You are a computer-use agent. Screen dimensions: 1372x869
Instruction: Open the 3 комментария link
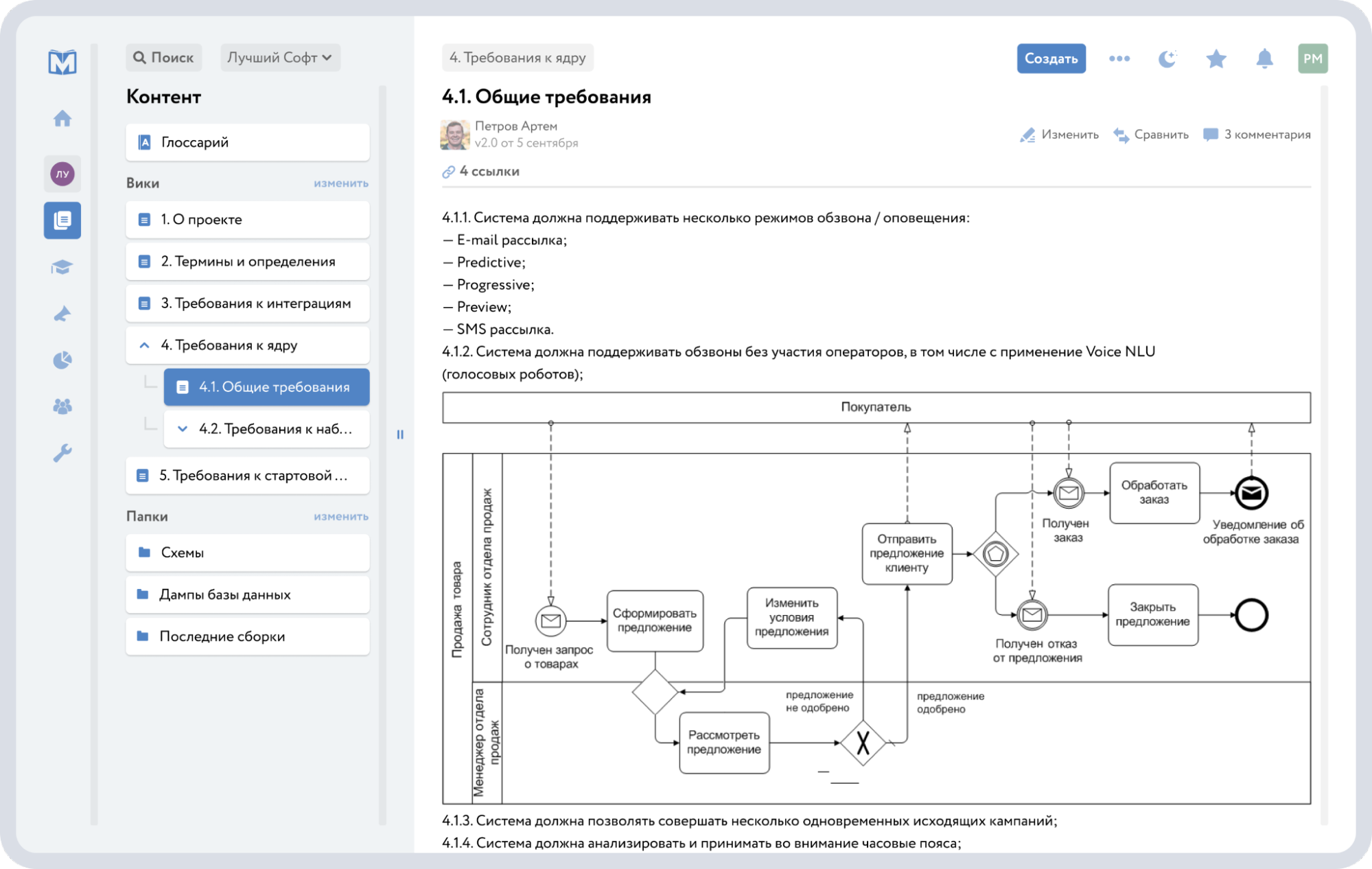coord(1257,135)
